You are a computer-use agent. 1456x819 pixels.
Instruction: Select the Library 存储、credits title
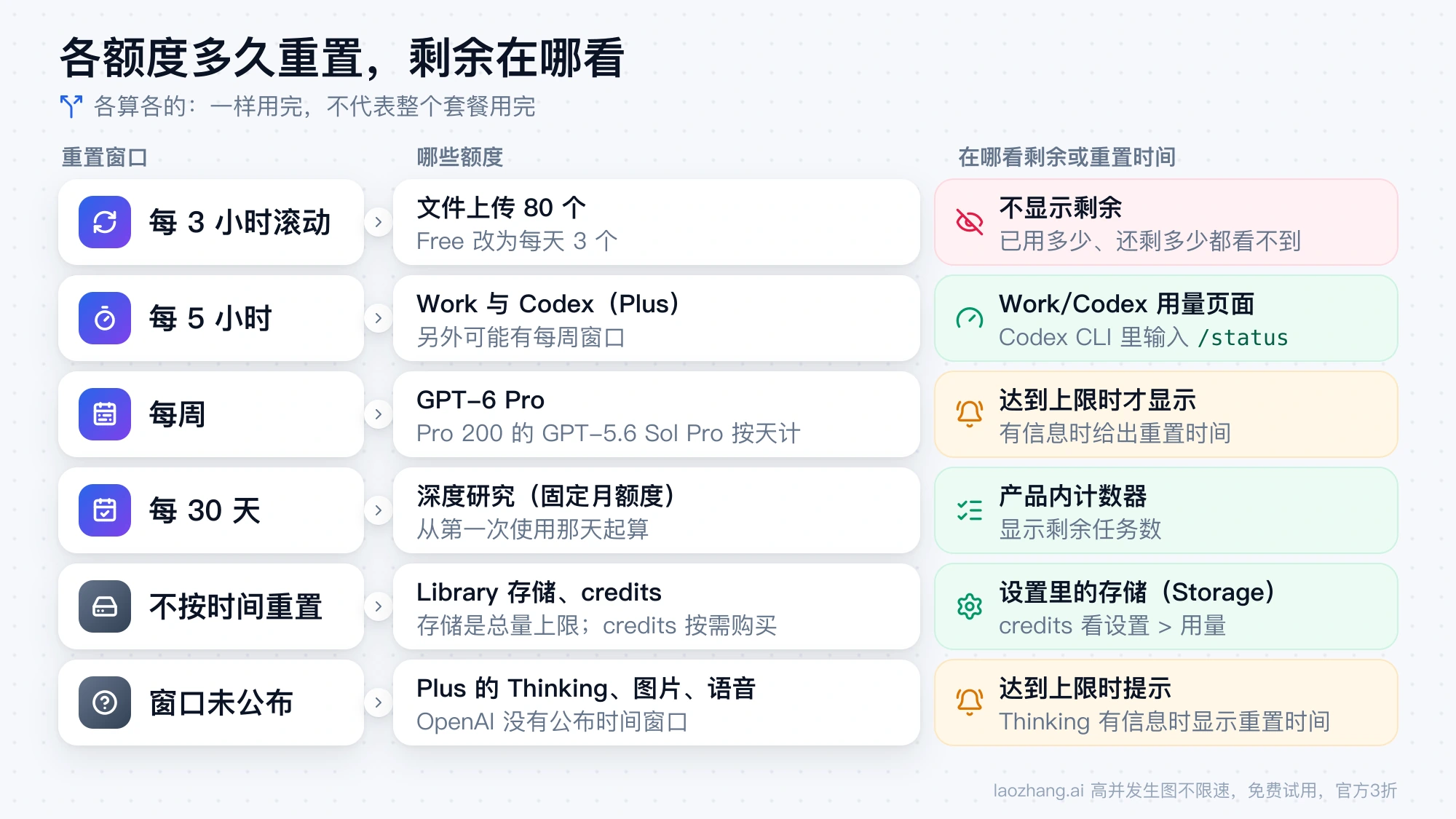click(x=539, y=592)
